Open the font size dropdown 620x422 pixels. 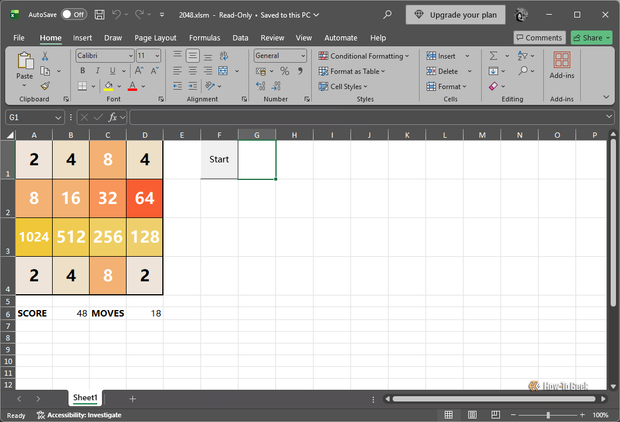pyautogui.click(x=157, y=56)
